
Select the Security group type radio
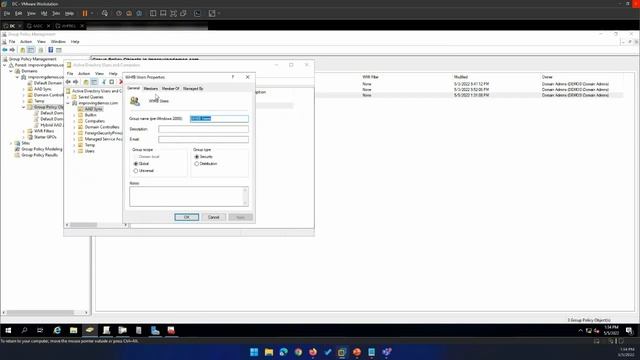tap(197, 157)
